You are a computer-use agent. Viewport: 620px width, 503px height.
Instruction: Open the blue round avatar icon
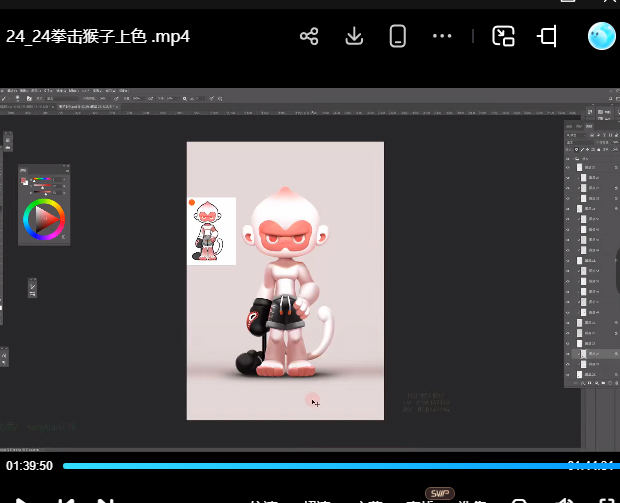(601, 37)
